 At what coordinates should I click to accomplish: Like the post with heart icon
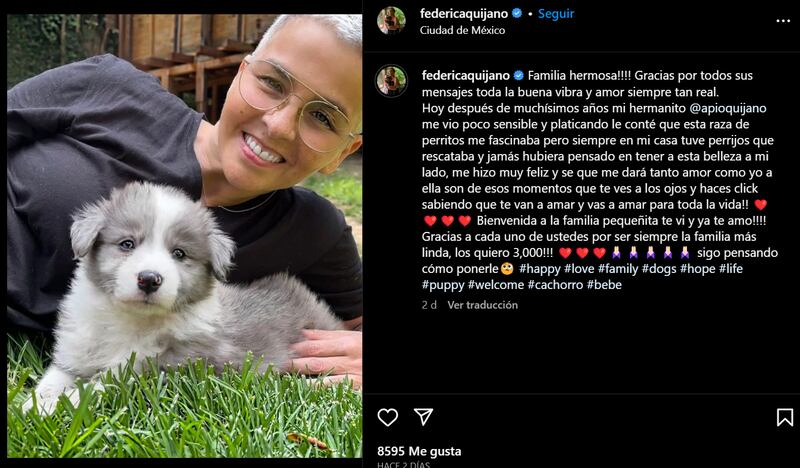point(388,417)
